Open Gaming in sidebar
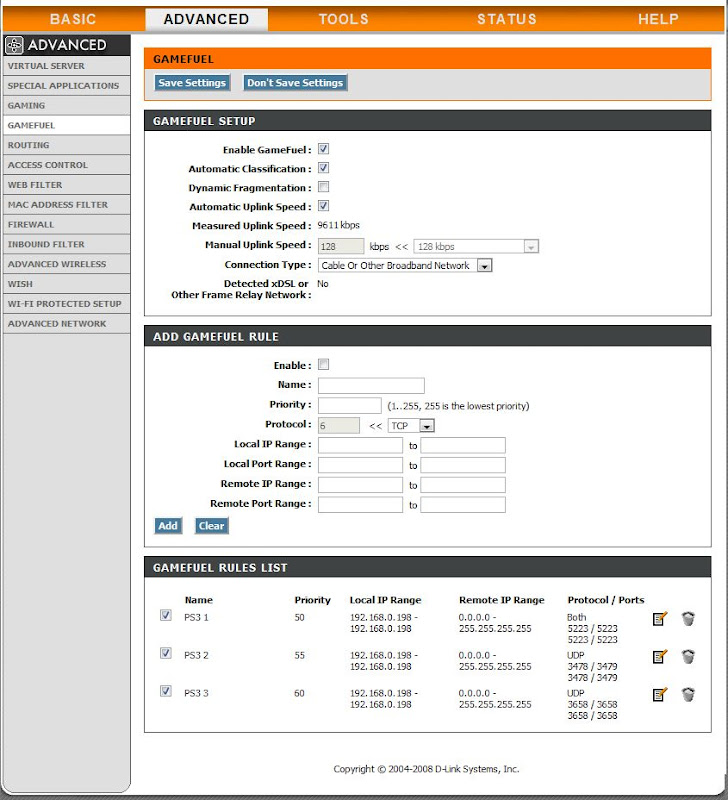 tap(66, 106)
